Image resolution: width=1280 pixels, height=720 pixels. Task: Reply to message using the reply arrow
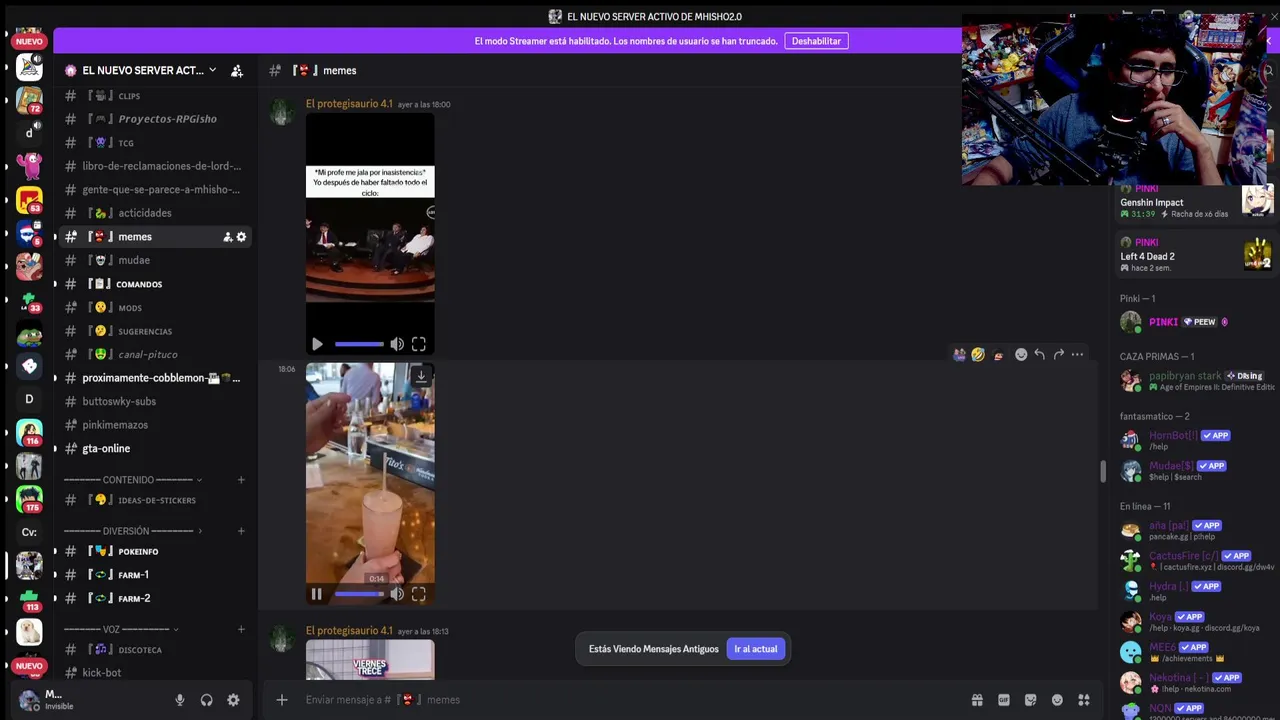click(x=1040, y=354)
